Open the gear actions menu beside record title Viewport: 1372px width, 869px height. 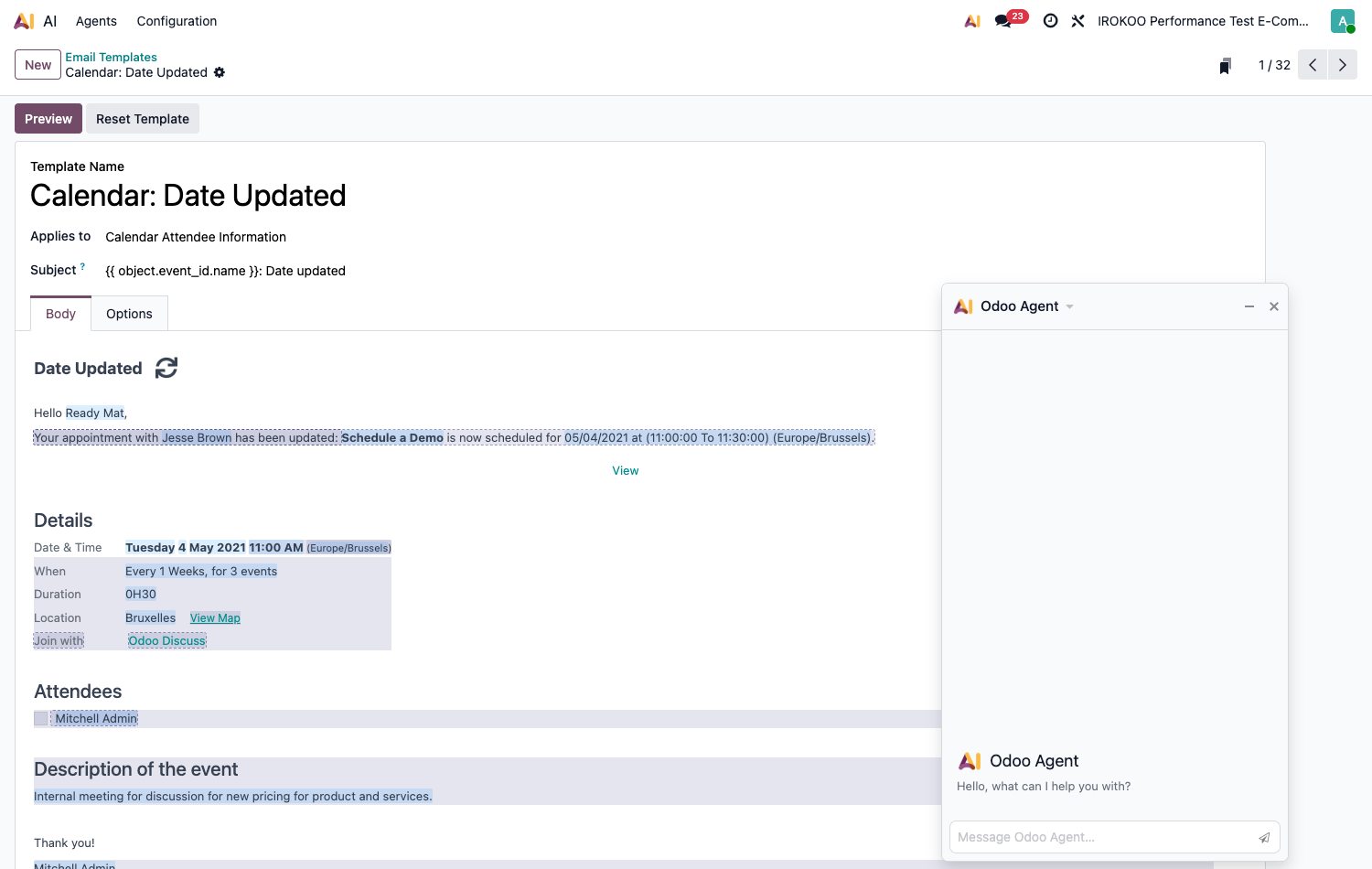coord(220,72)
